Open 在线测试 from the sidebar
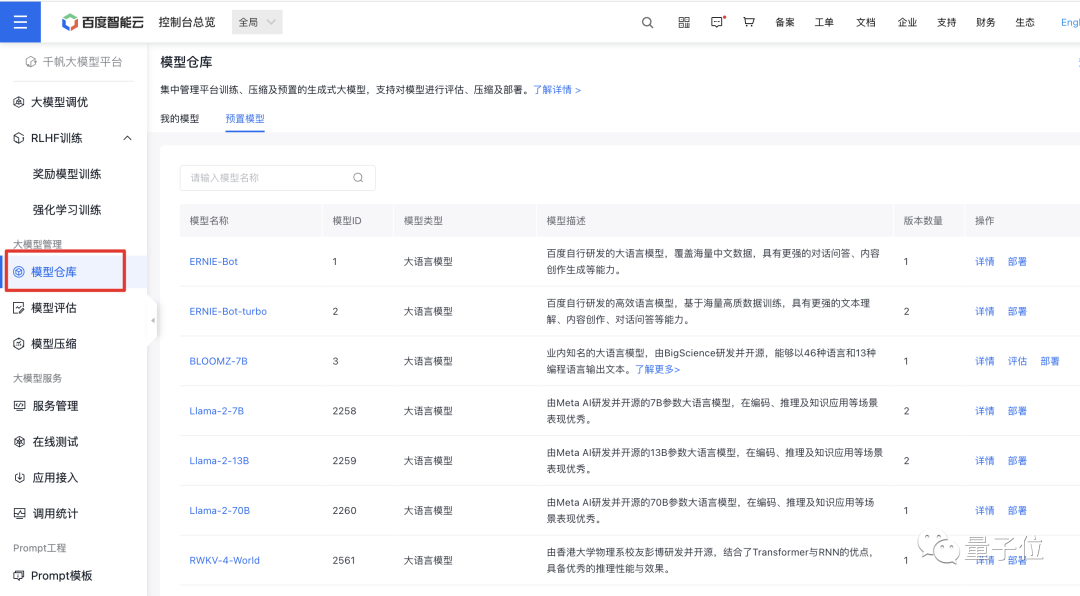1080x596 pixels. pyautogui.click(x=54, y=441)
